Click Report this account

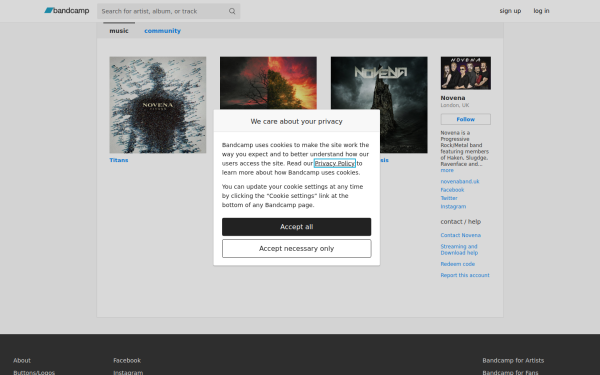pos(465,275)
